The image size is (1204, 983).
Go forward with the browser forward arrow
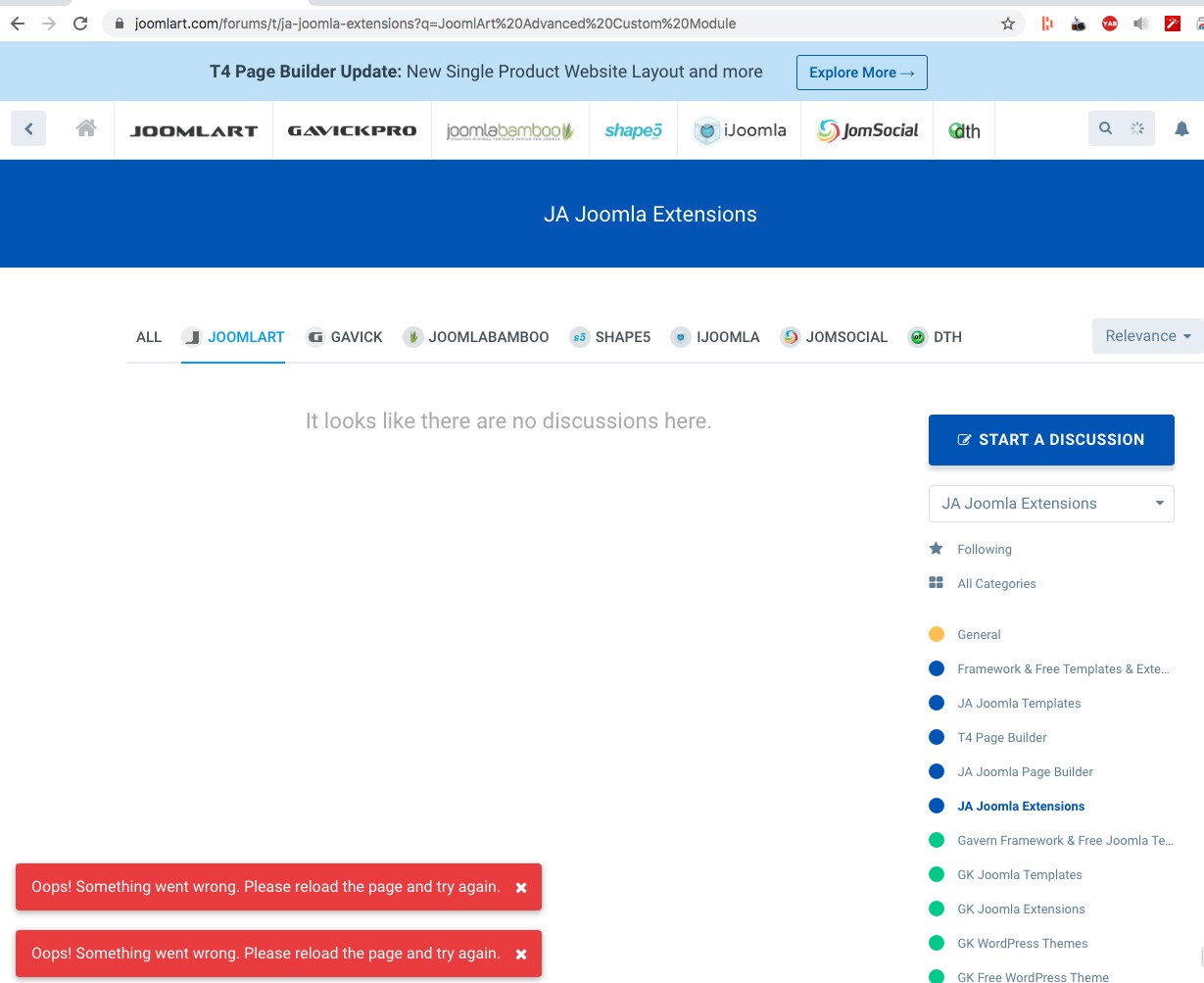(49, 24)
